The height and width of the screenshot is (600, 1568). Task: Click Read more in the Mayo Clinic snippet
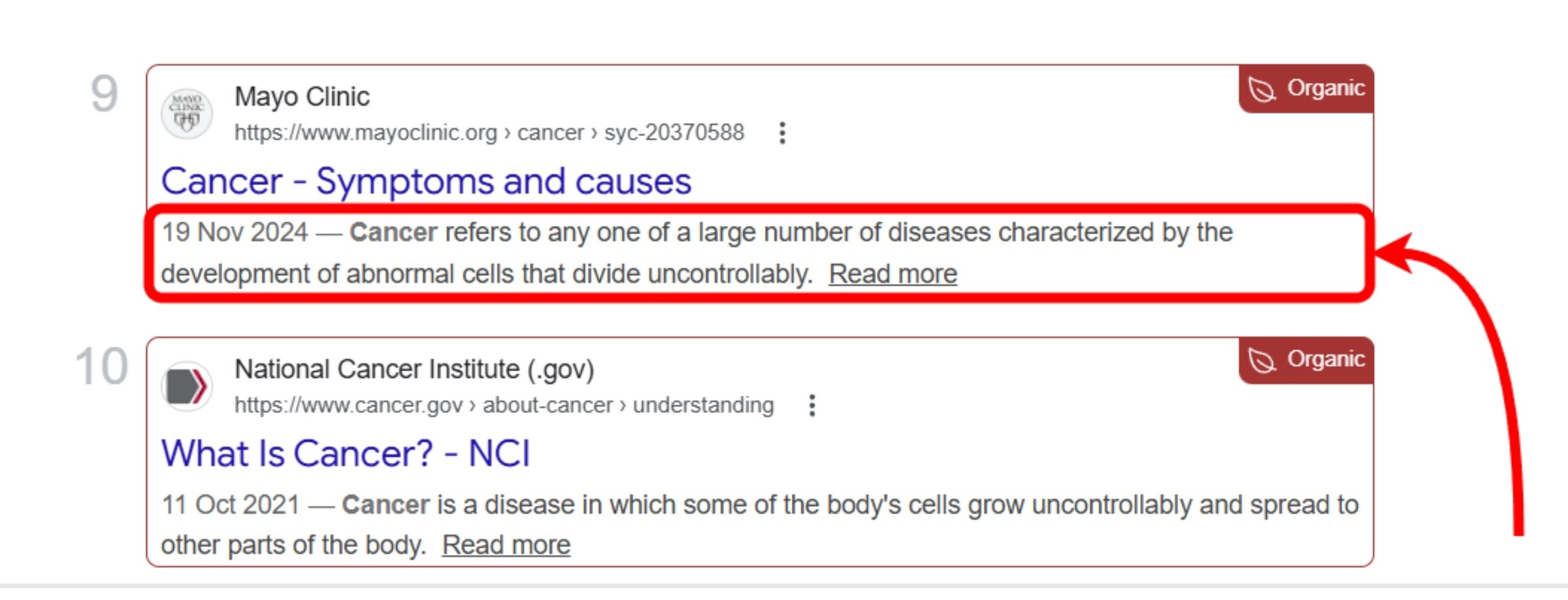coord(892,274)
